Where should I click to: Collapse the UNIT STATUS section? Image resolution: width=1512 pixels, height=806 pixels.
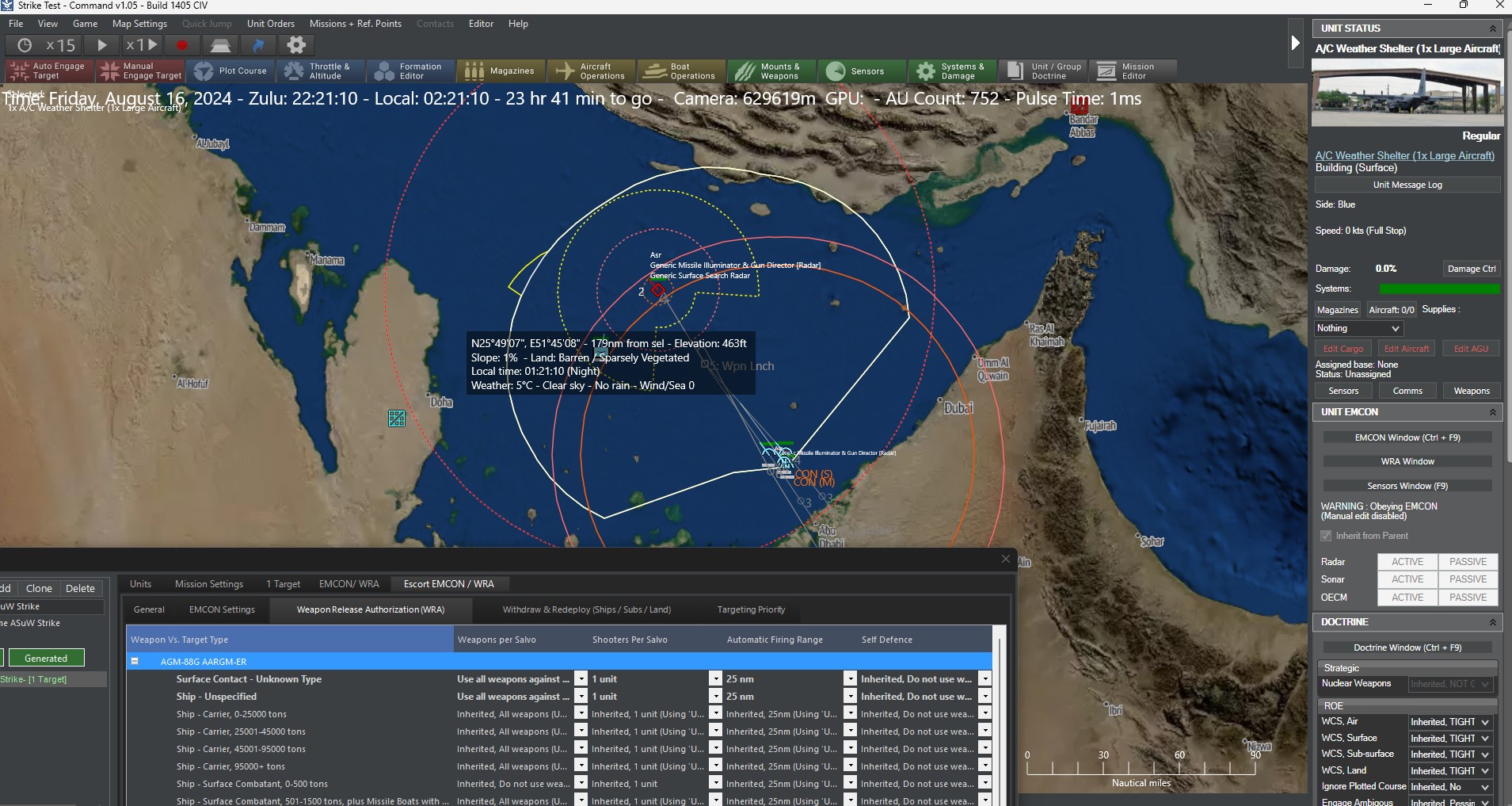click(x=1493, y=29)
